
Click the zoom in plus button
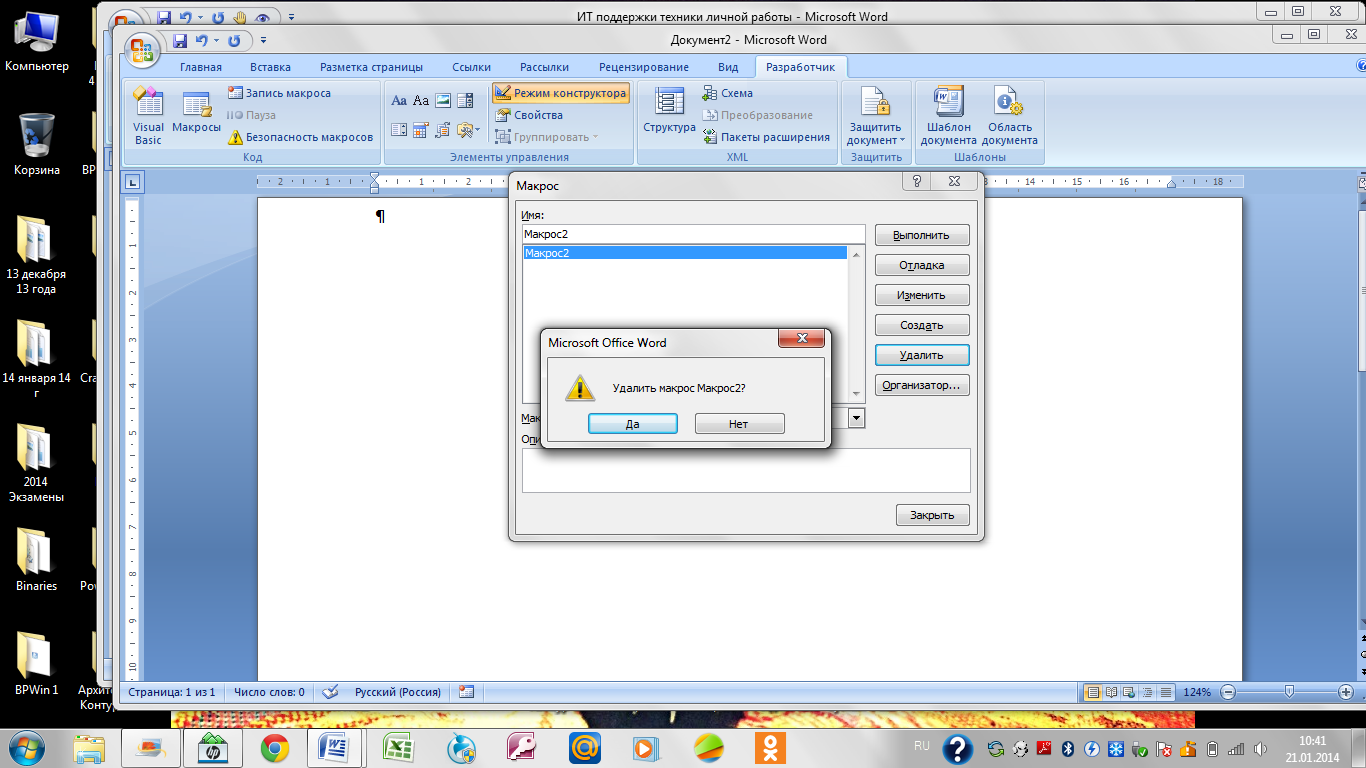tap(1344, 692)
